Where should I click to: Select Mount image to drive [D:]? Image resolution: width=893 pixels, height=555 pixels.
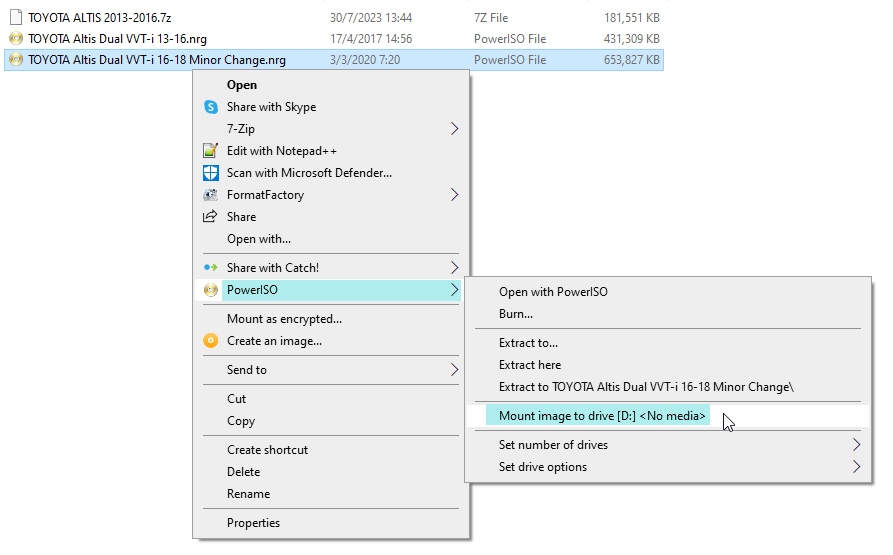[x=602, y=416]
